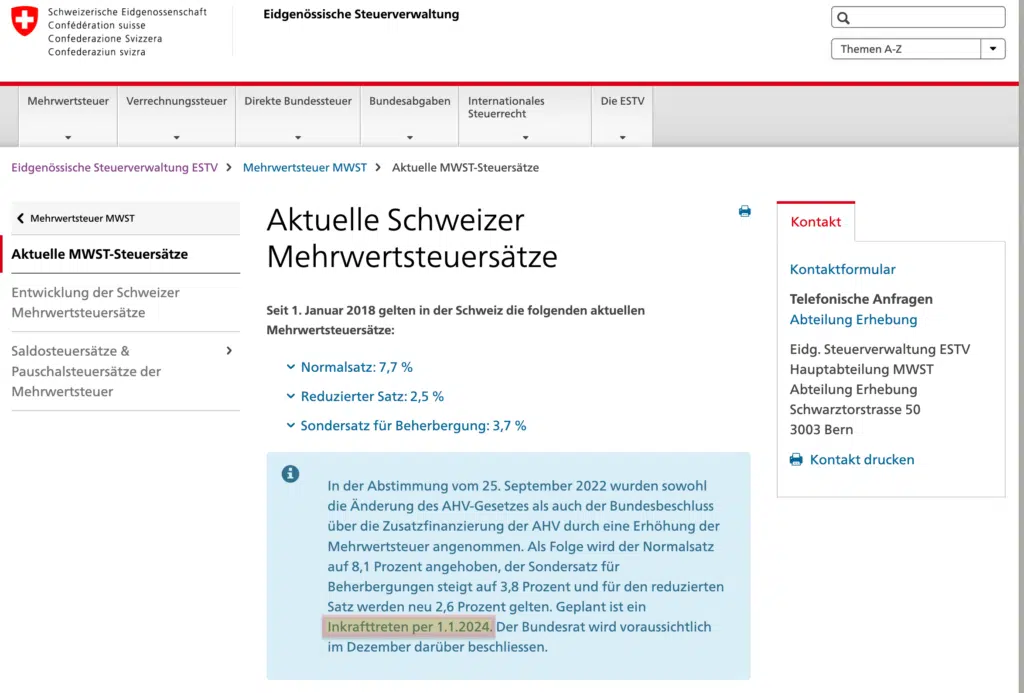This screenshot has width=1024, height=693.
Task: Print the page via printer icon
Action: coord(744,211)
